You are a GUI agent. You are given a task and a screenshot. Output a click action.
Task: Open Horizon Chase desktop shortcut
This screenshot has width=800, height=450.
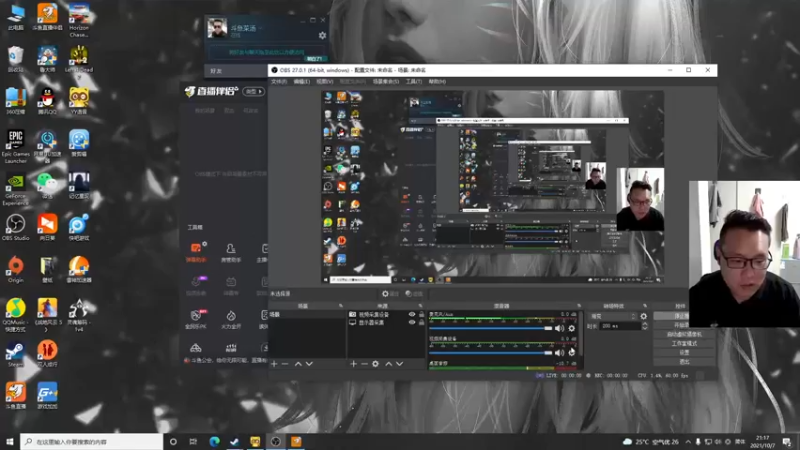click(x=79, y=20)
